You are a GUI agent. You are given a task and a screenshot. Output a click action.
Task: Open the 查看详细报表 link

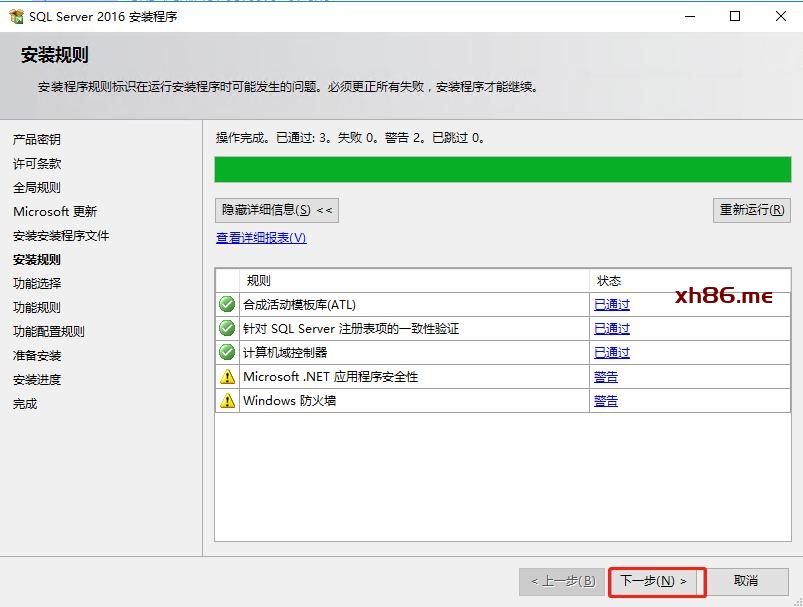coord(261,238)
